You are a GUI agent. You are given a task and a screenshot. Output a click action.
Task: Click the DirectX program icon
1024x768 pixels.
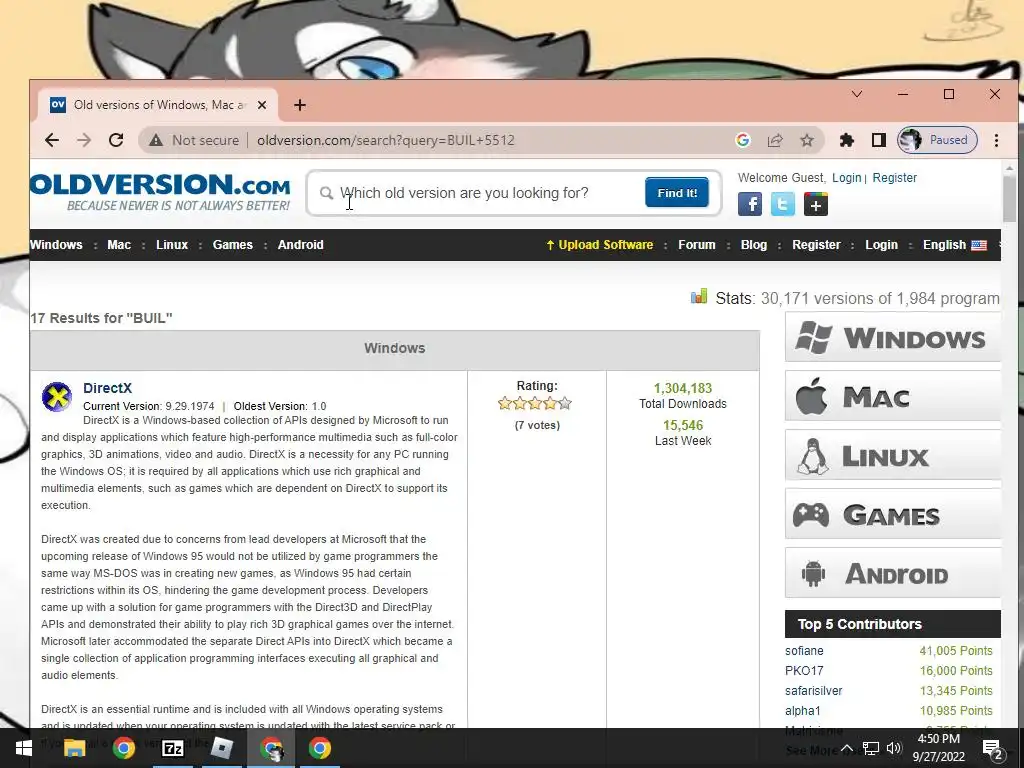(x=57, y=397)
